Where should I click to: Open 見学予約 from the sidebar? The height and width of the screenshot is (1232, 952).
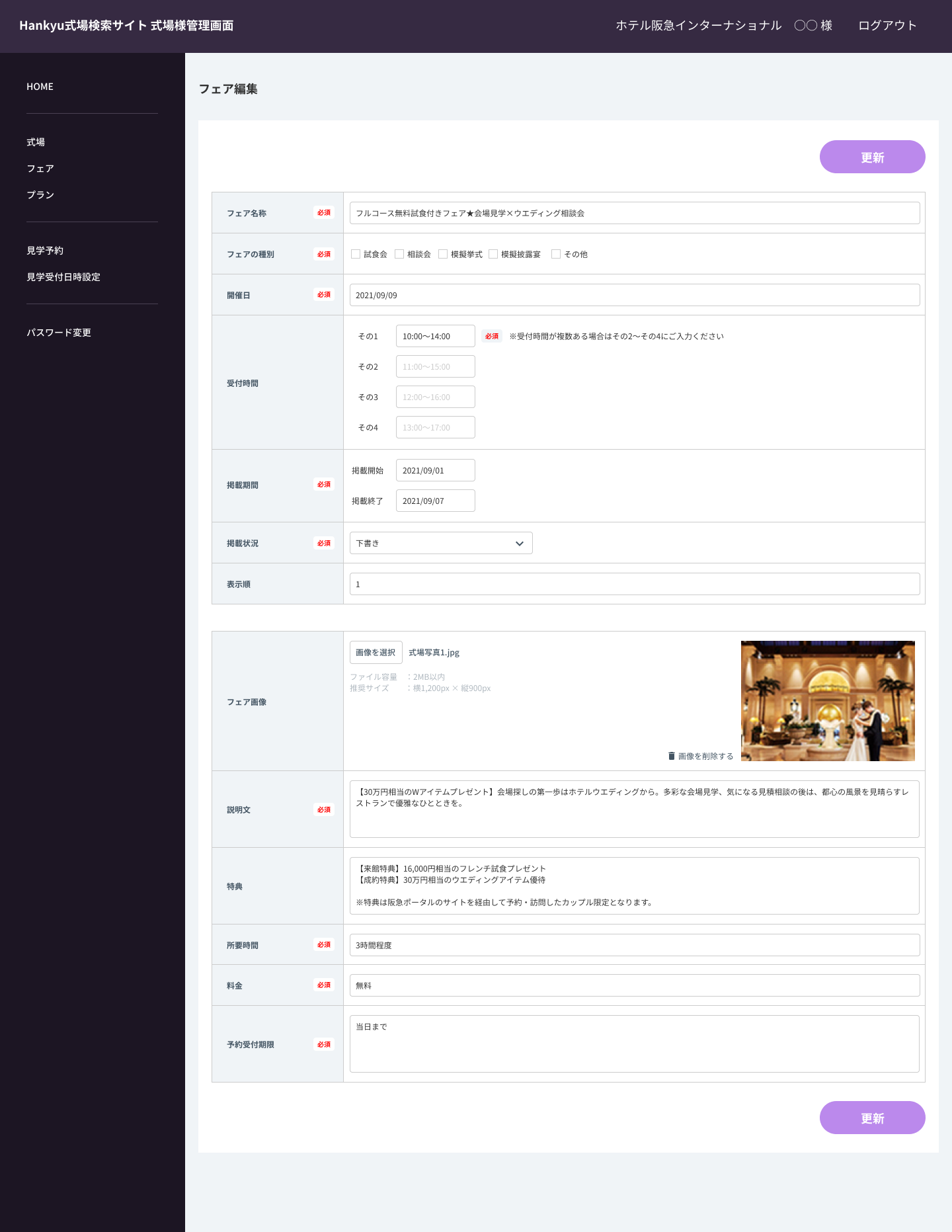(x=45, y=251)
